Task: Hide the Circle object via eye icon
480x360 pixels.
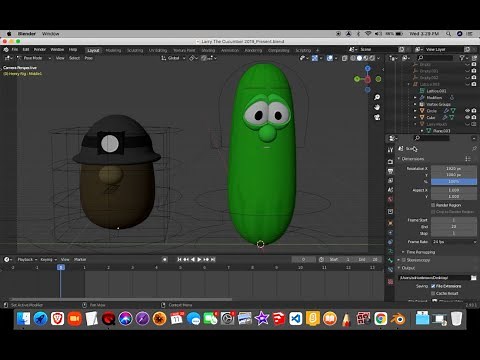Action: coord(467,111)
